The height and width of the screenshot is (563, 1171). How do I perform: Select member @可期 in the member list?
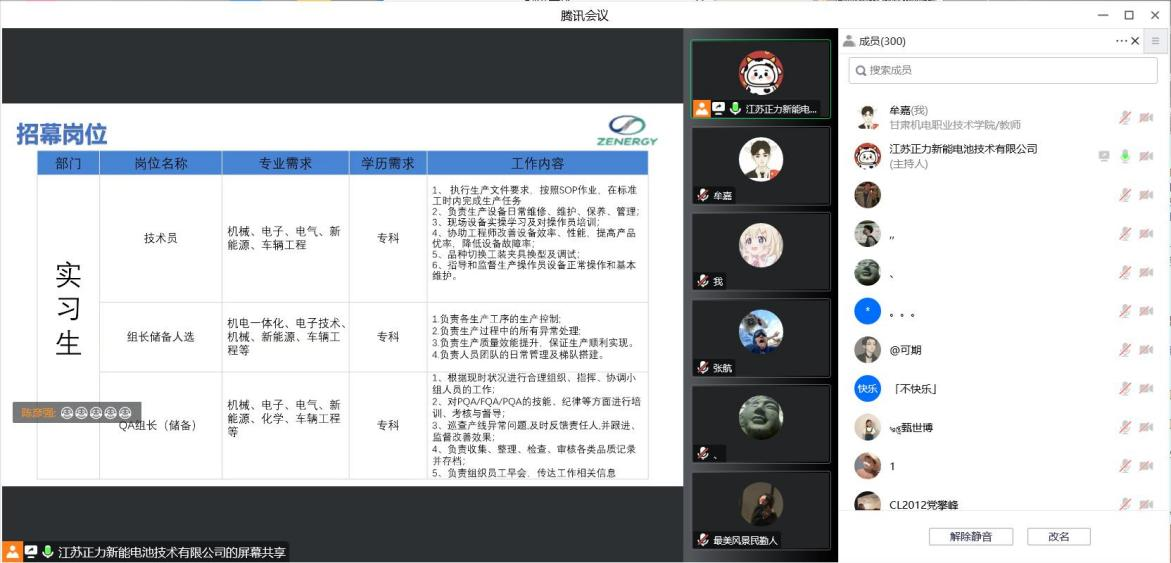pyautogui.click(x=906, y=350)
